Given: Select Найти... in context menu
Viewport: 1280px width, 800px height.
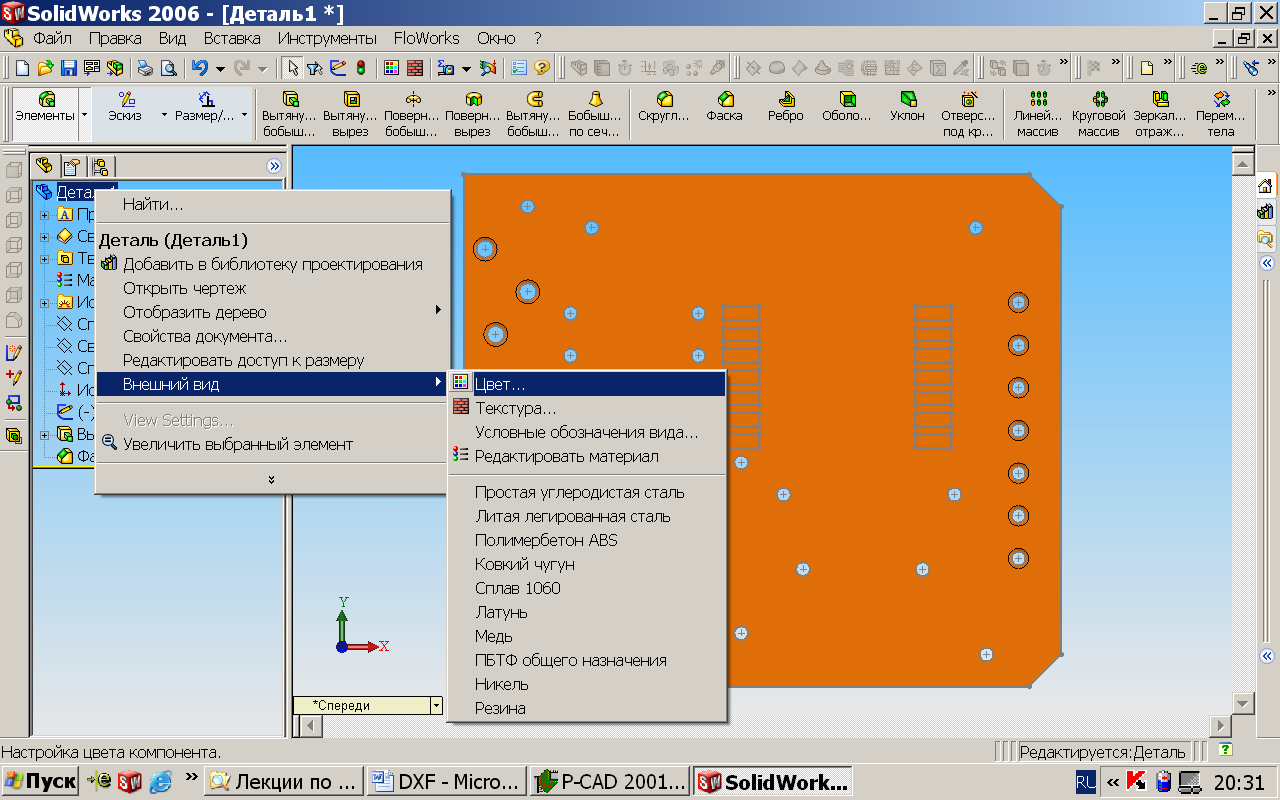Looking at the screenshot, I should tap(271, 204).
